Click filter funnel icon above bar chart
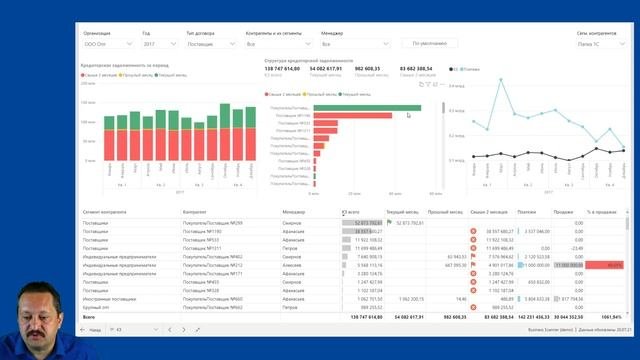The width and height of the screenshot is (640, 360). click(428, 84)
